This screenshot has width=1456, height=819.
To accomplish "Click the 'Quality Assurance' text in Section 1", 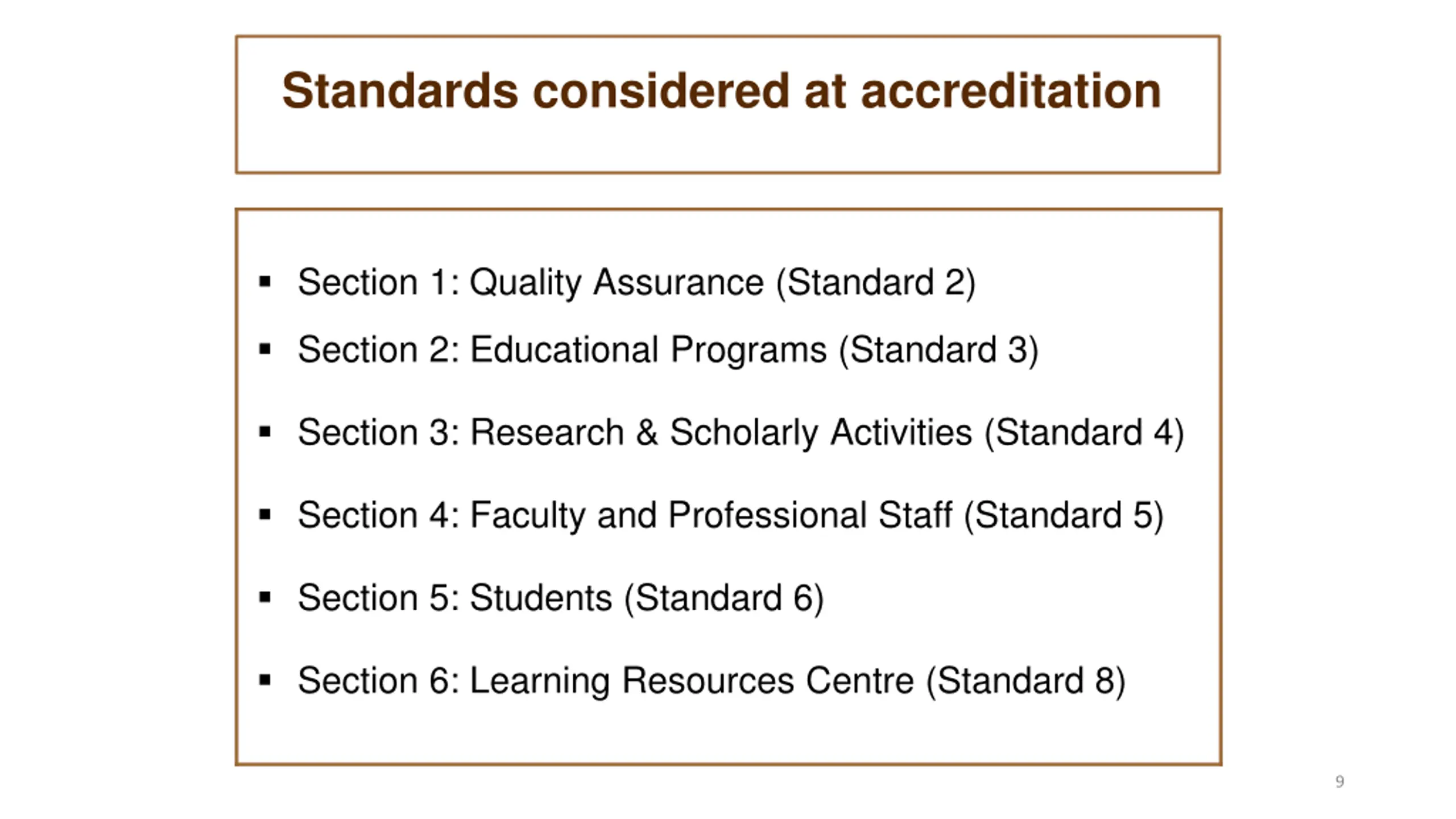I will pyautogui.click(x=617, y=283).
